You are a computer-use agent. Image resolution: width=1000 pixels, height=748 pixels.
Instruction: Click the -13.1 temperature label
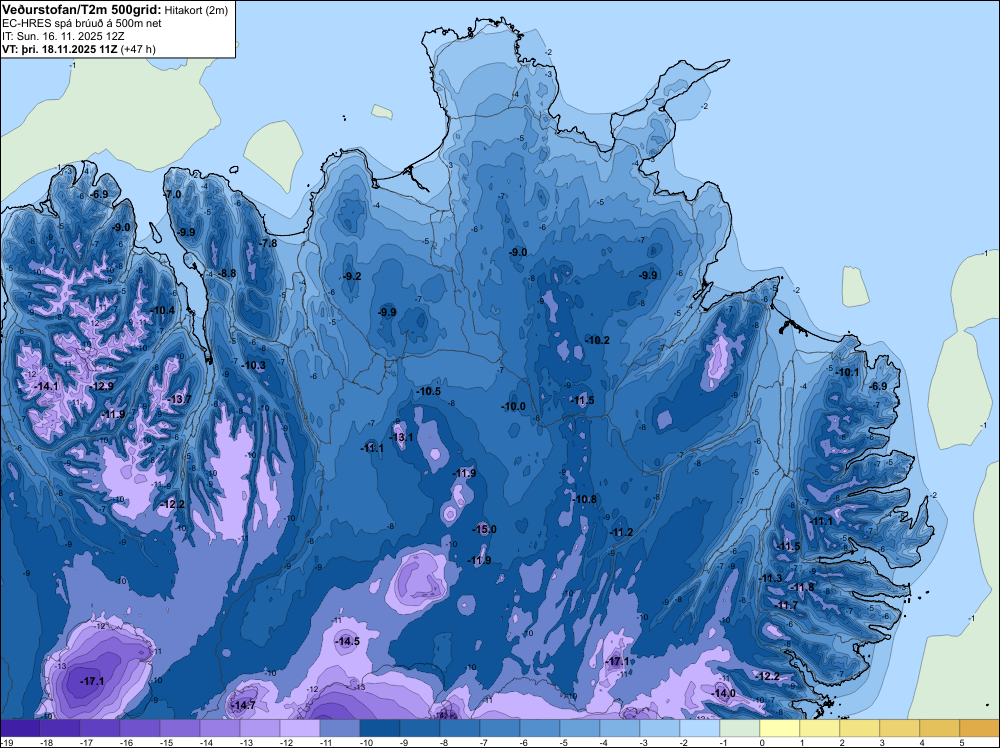click(x=401, y=437)
